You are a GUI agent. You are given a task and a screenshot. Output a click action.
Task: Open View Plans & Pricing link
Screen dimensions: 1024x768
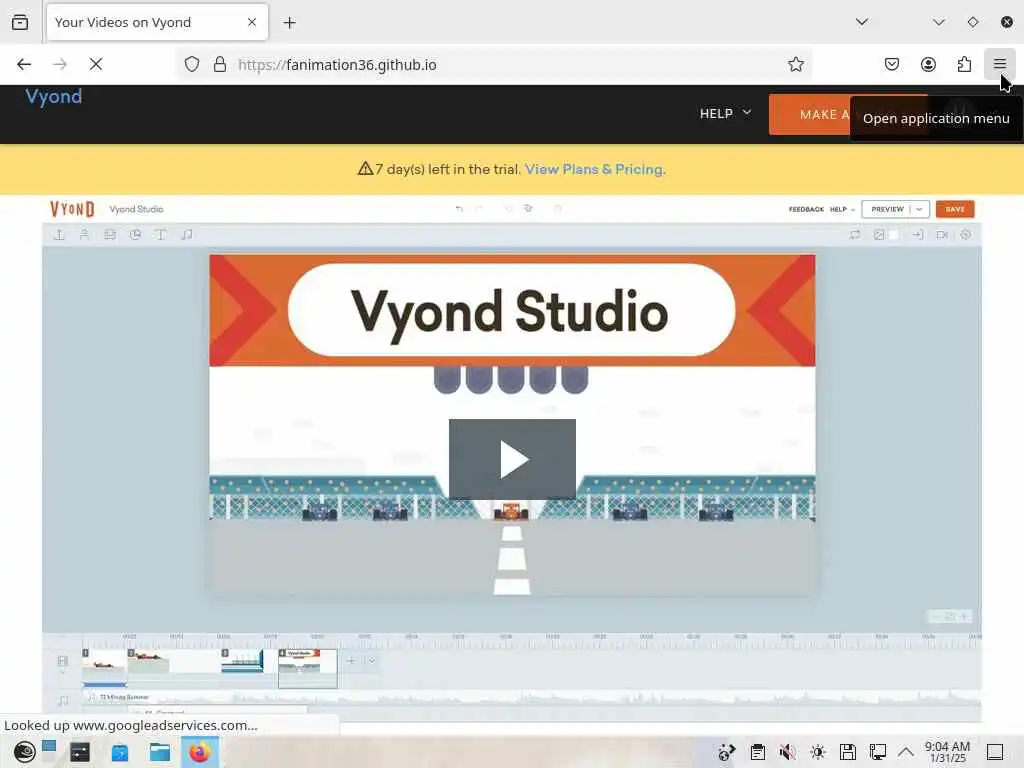595,169
